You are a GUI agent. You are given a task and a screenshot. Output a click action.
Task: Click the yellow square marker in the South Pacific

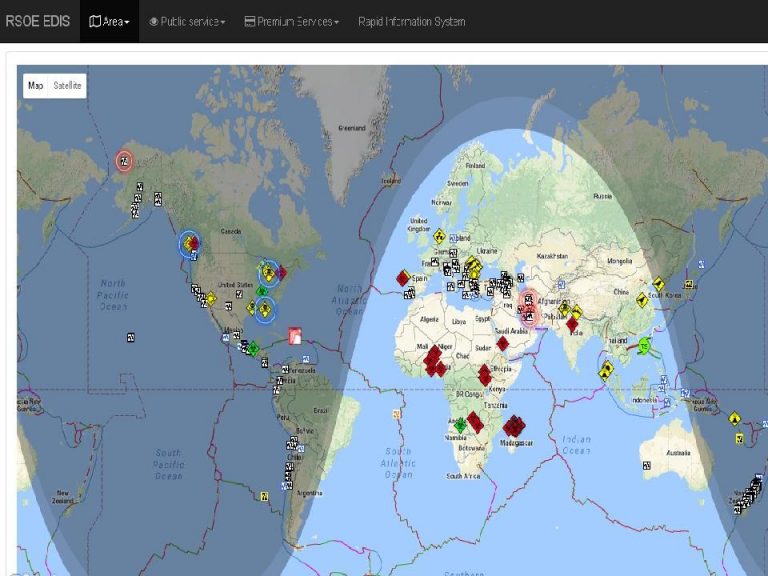click(264, 496)
